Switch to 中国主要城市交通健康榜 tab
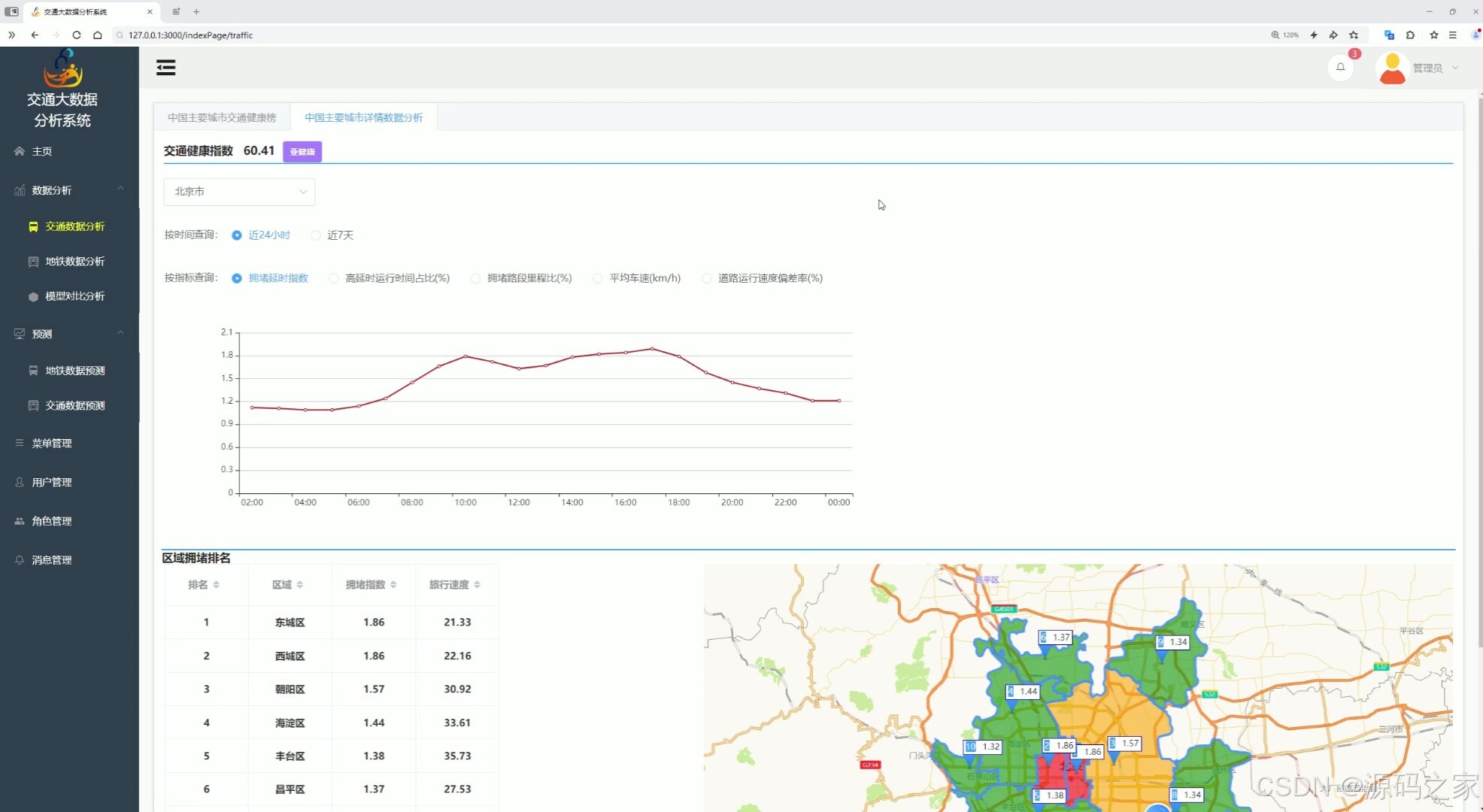The height and width of the screenshot is (812, 1483). (x=222, y=117)
